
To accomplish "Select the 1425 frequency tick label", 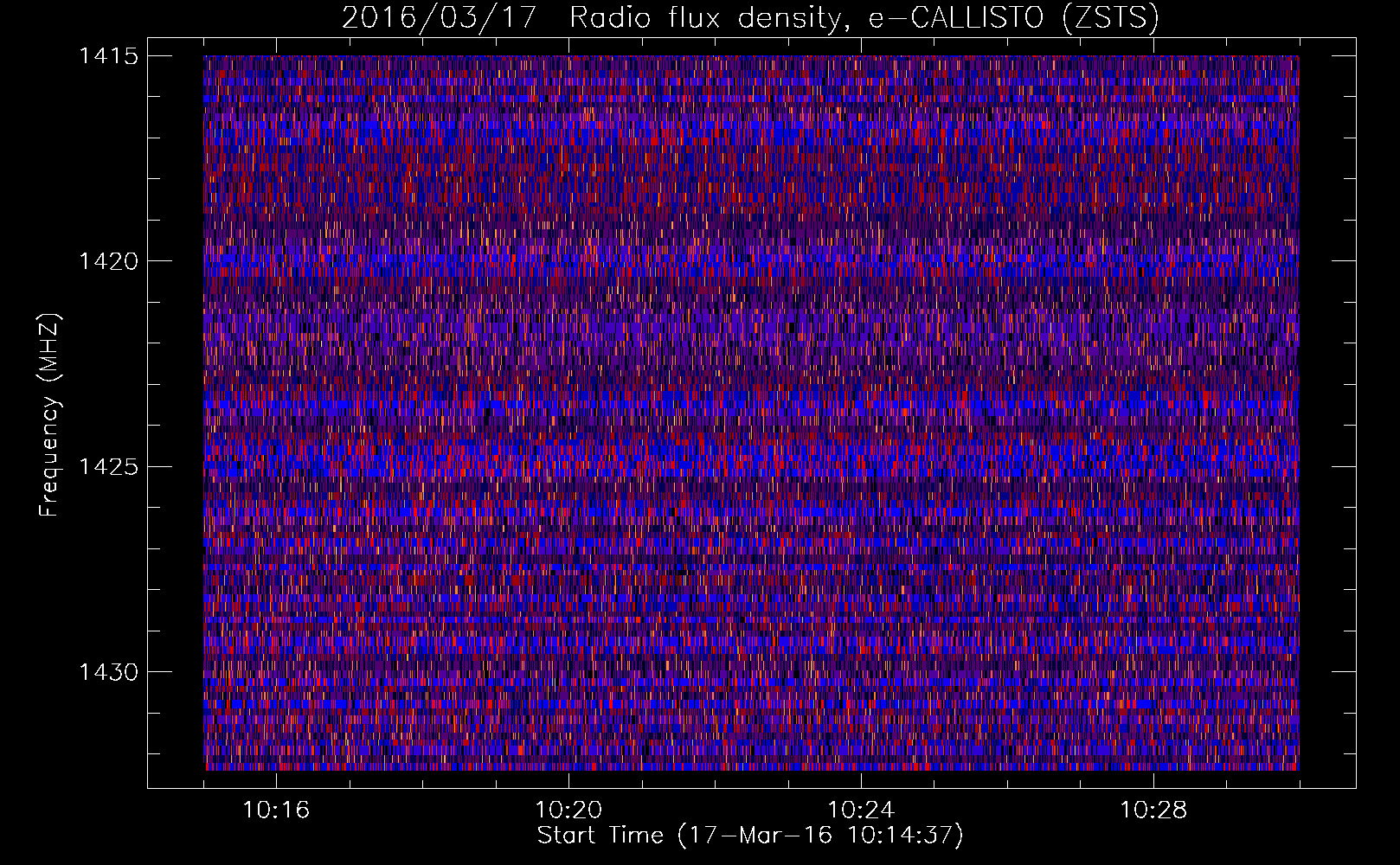I will (x=108, y=467).
